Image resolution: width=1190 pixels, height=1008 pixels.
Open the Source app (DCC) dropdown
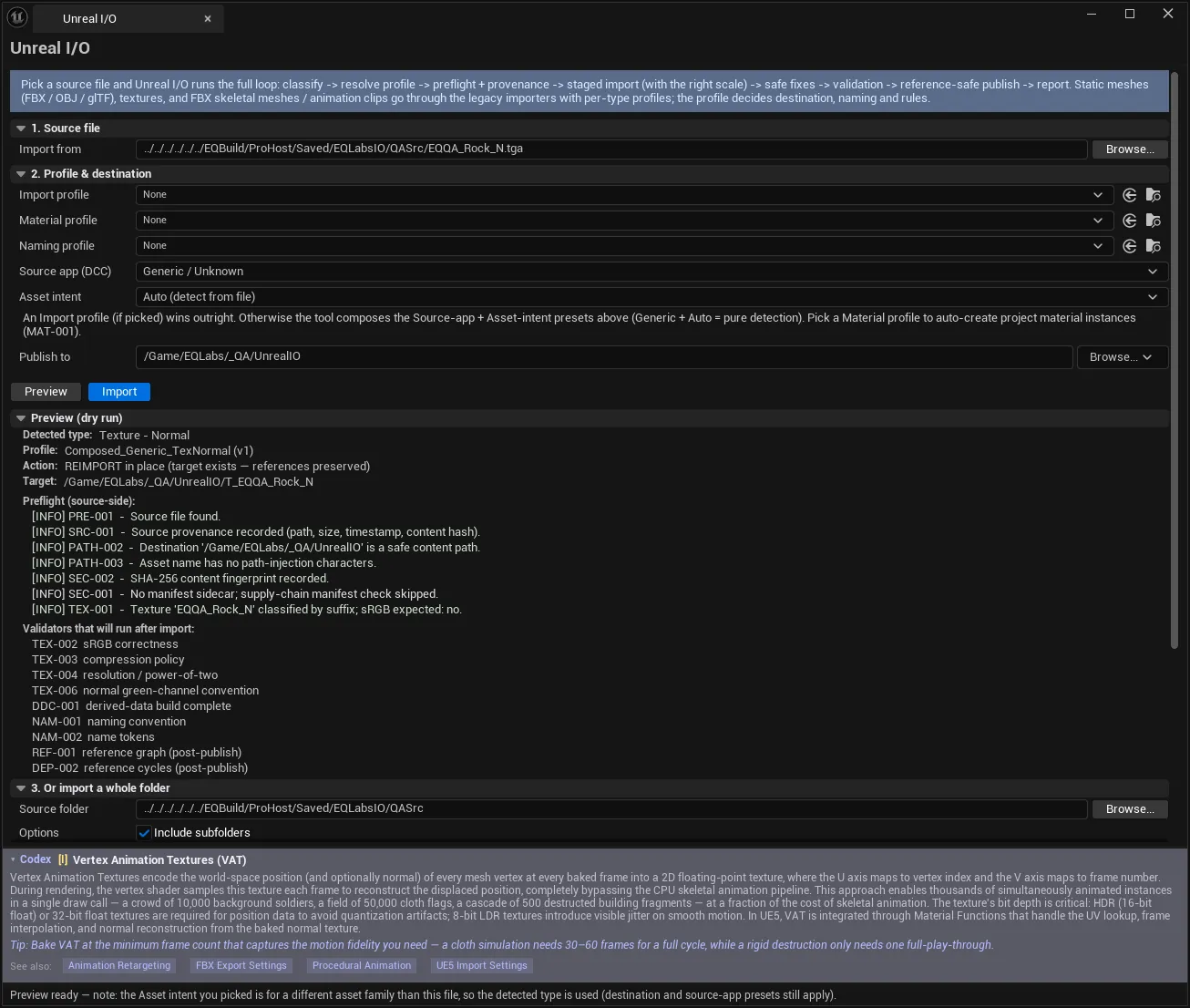coord(651,272)
